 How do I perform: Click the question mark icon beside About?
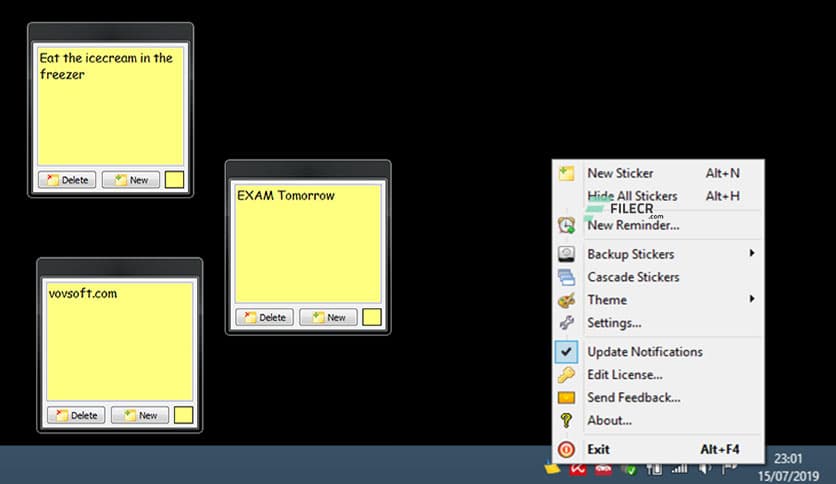[x=566, y=421]
